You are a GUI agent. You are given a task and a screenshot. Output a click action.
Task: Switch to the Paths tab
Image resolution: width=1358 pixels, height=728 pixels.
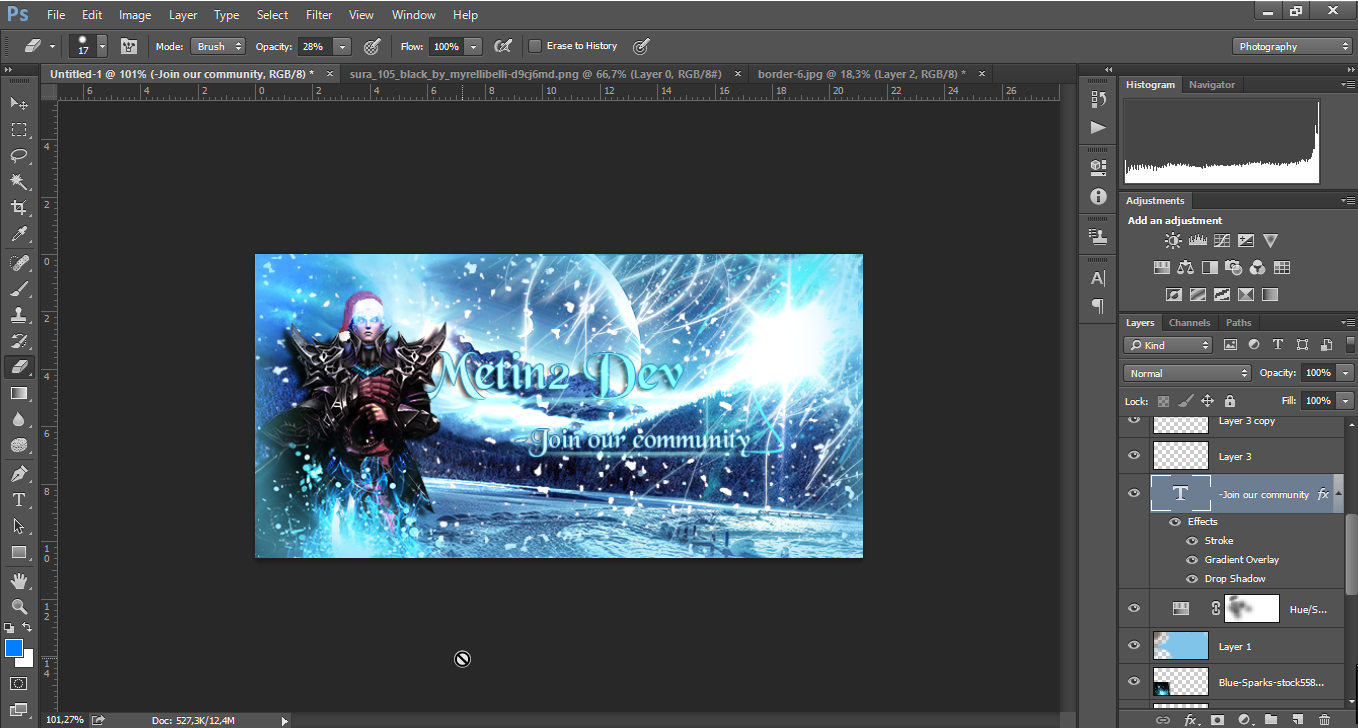click(x=1238, y=323)
